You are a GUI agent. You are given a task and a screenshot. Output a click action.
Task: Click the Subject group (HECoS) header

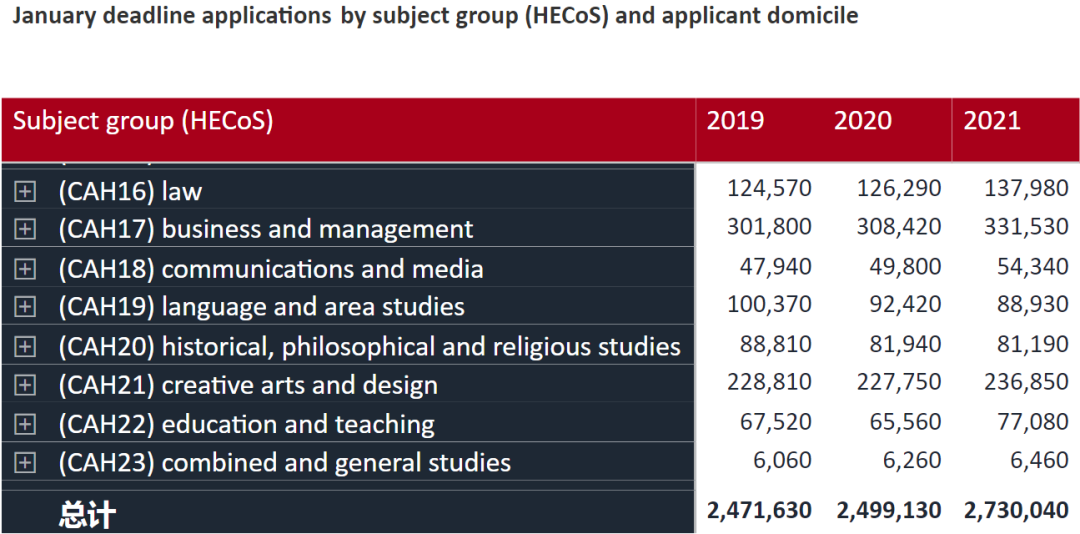coord(143,121)
